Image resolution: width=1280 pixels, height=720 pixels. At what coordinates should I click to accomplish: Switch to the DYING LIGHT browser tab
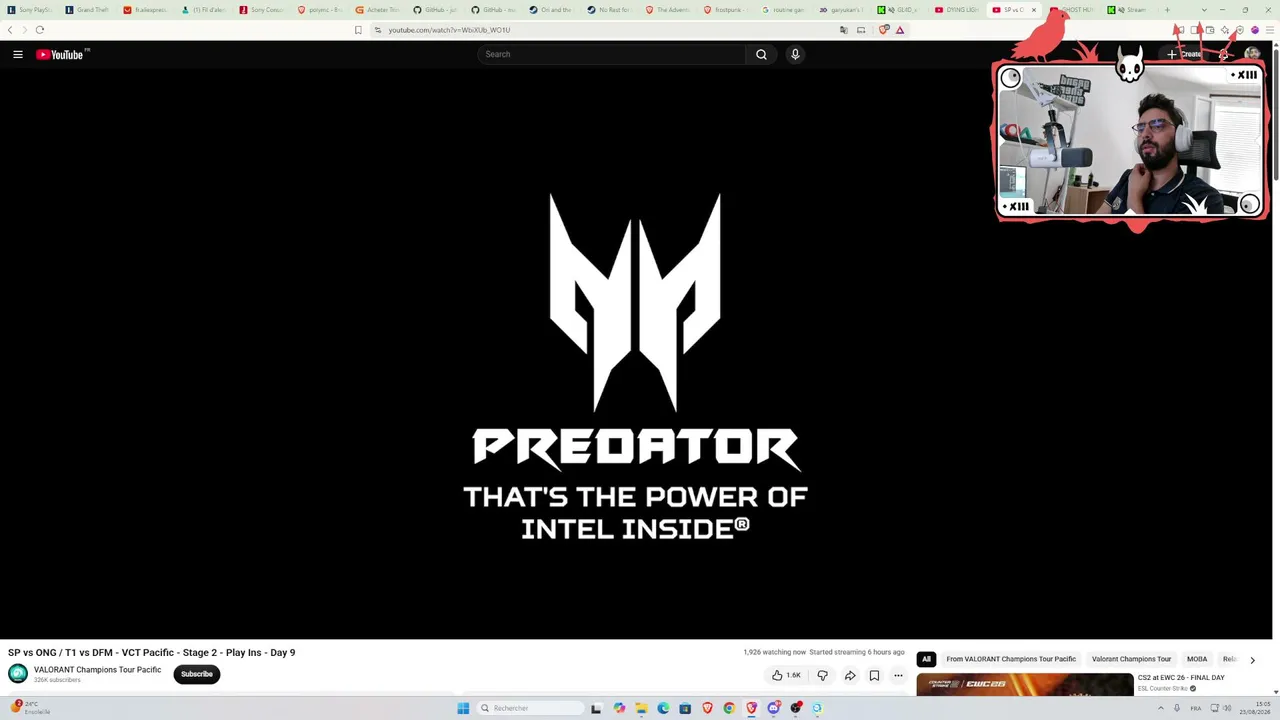pyautogui.click(x=957, y=10)
